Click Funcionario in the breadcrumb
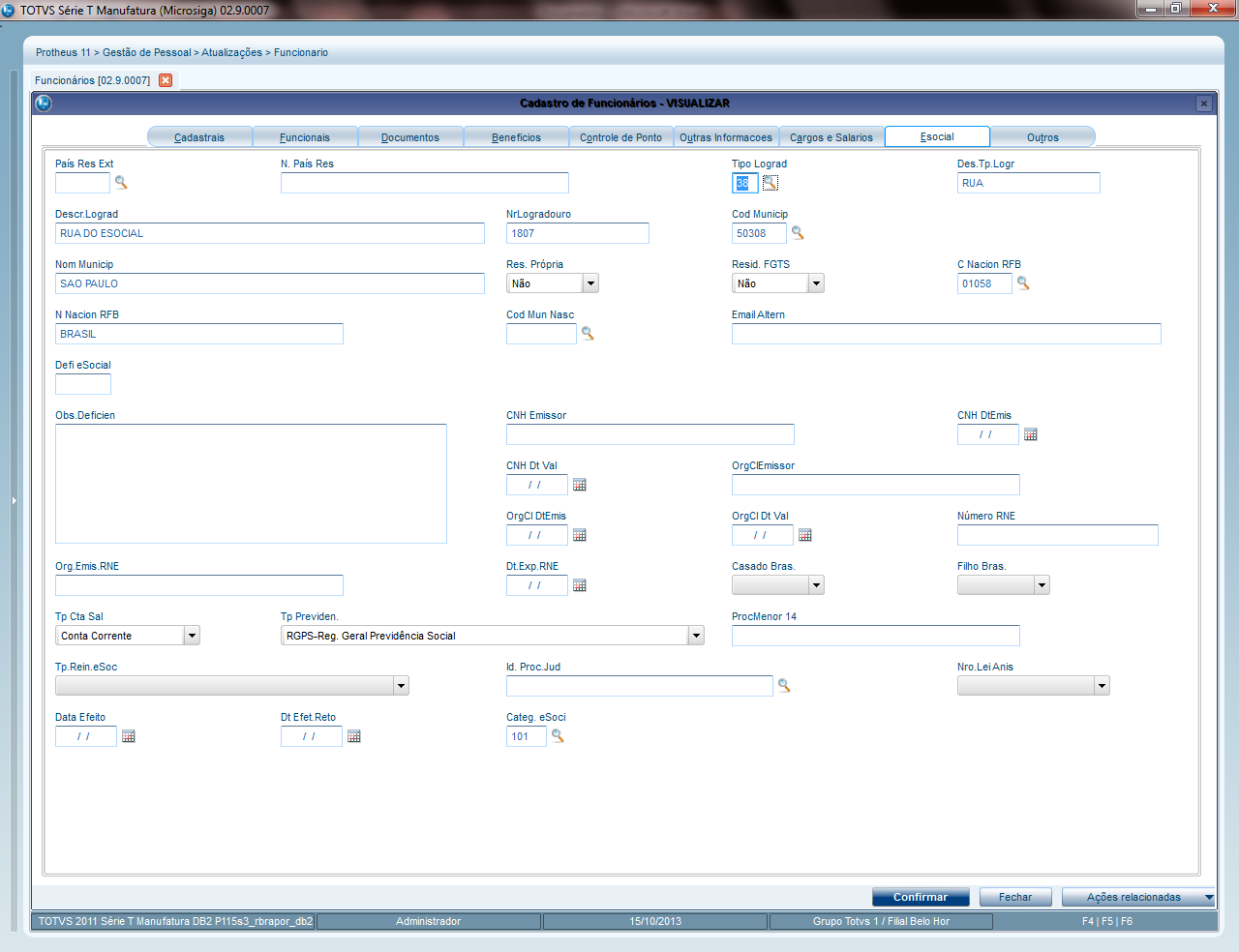 301,52
